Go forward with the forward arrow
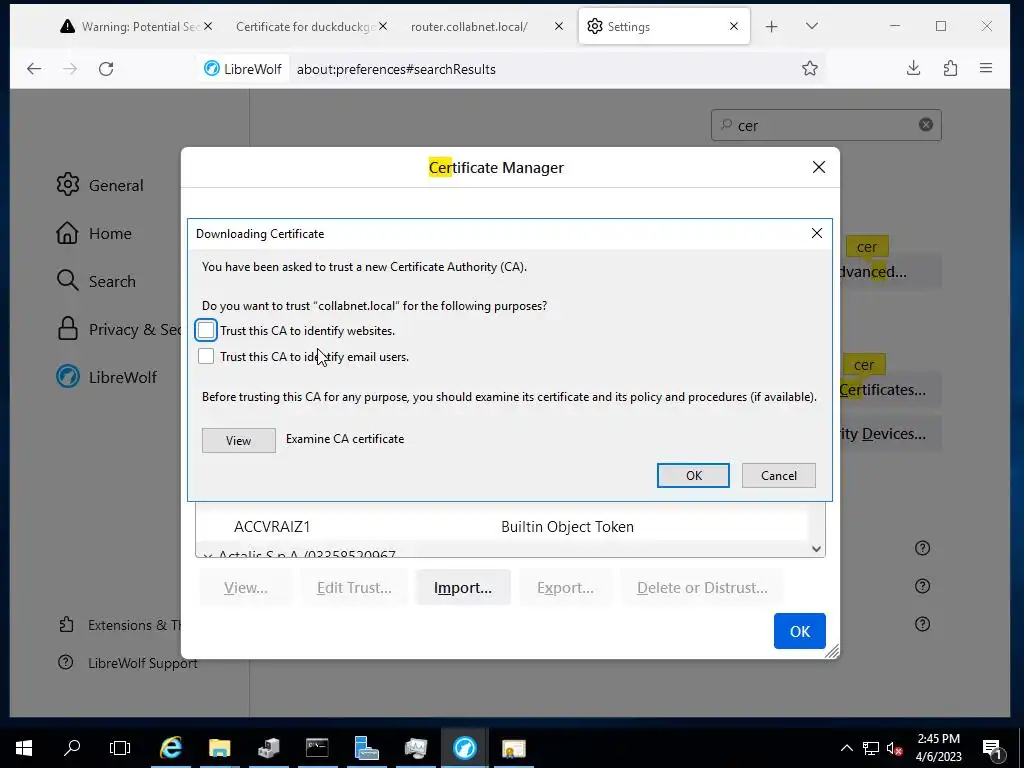 [70, 69]
